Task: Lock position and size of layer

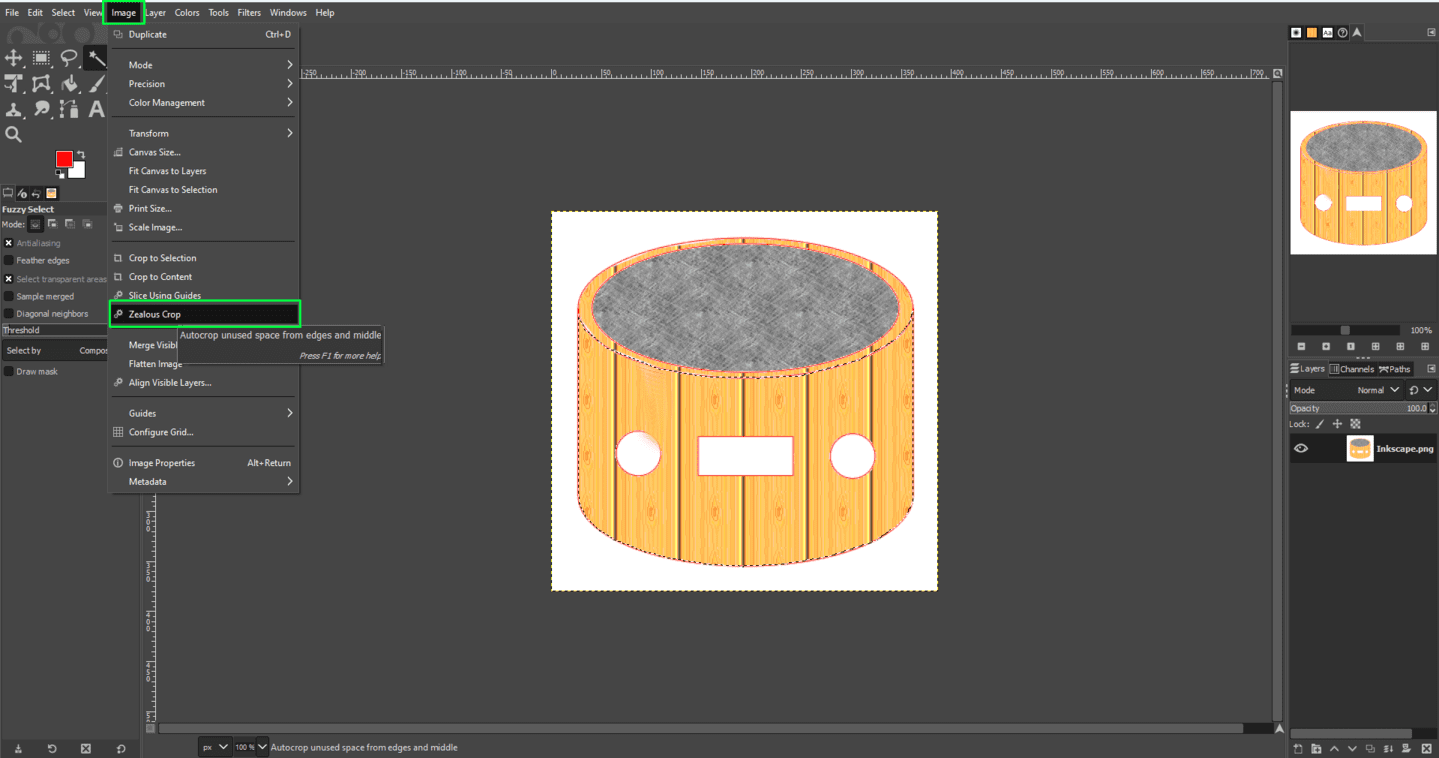Action: tap(1337, 424)
